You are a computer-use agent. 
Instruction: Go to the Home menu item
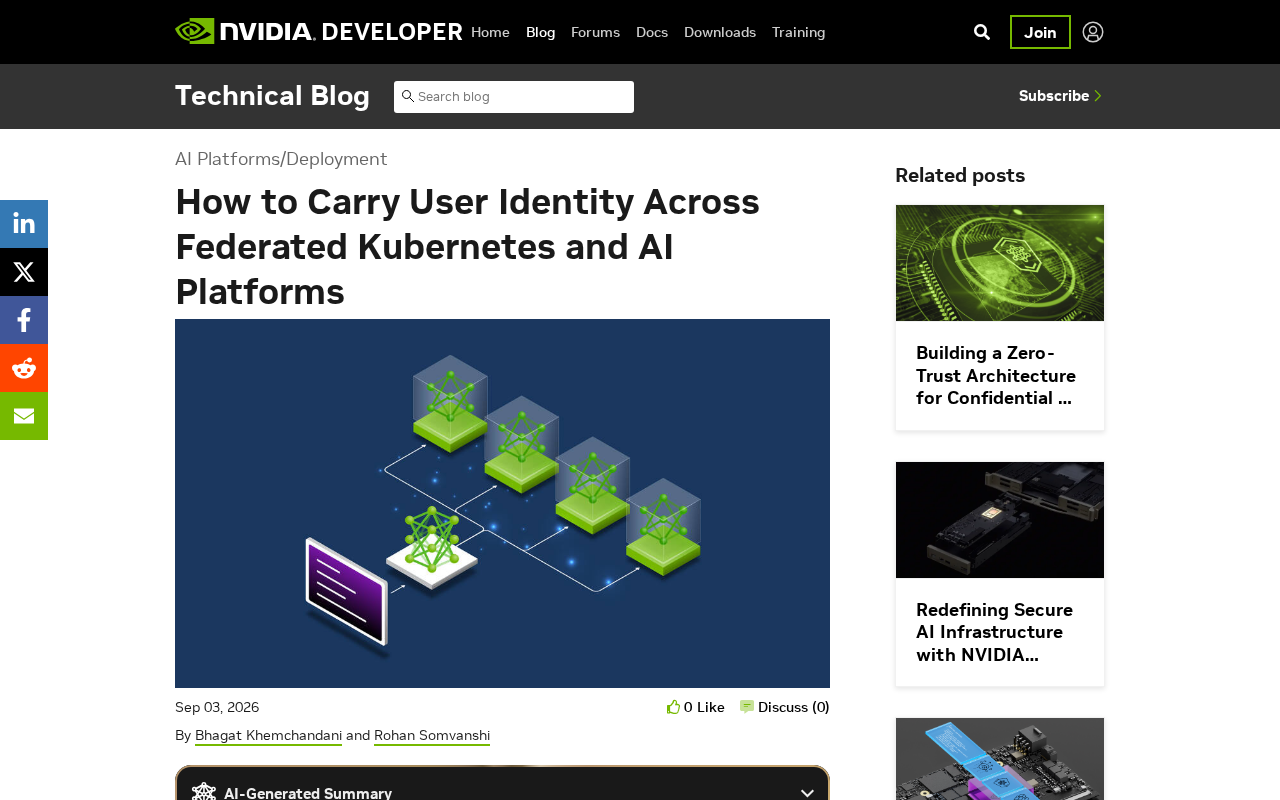[490, 32]
